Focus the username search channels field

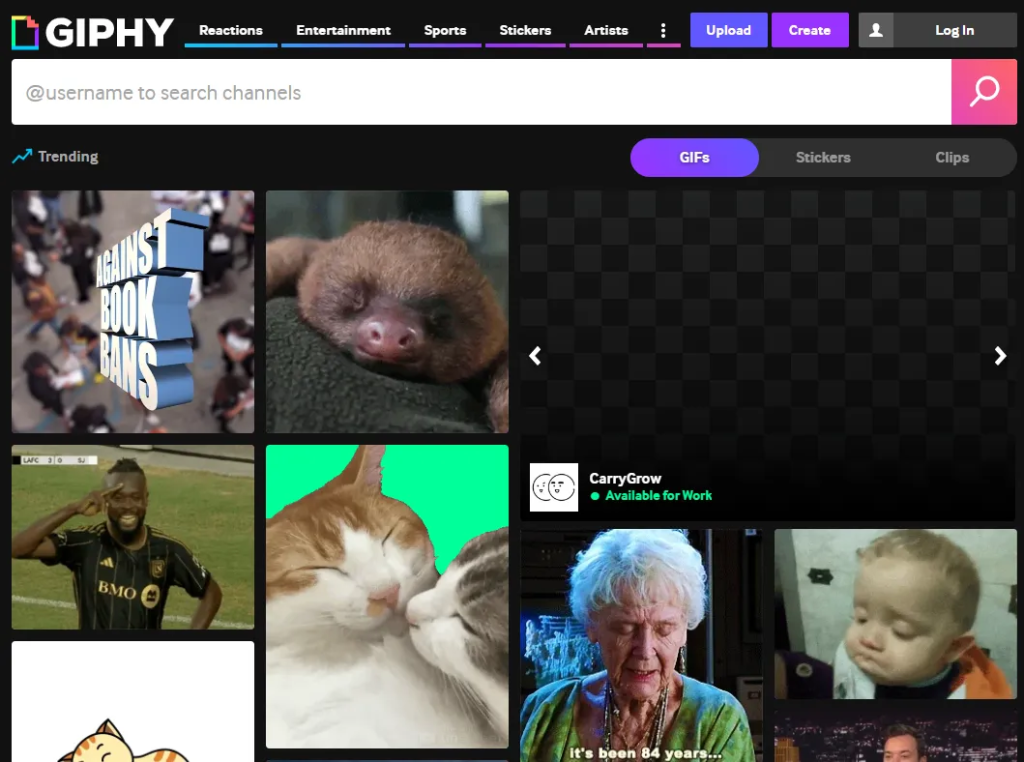480,92
